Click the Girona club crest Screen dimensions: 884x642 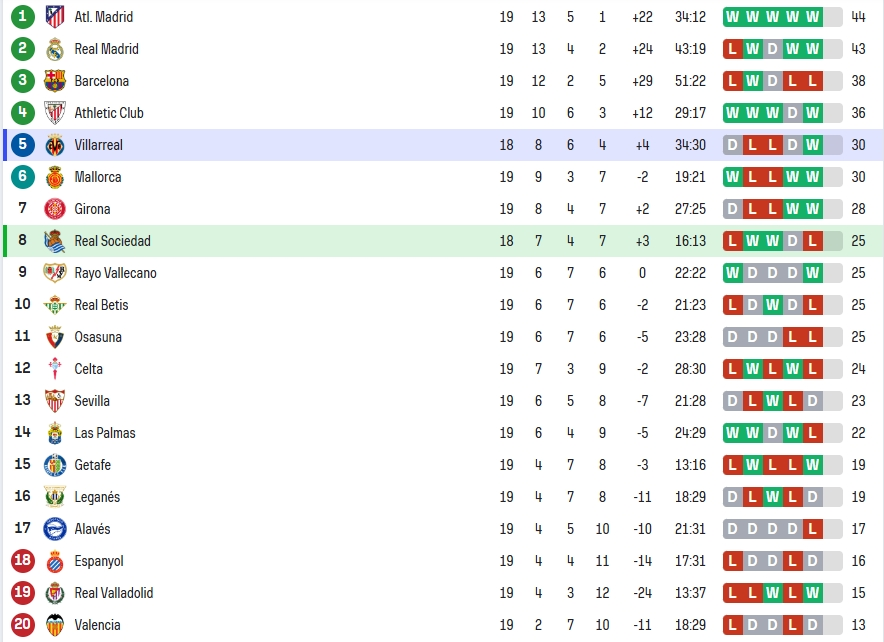coord(55,209)
